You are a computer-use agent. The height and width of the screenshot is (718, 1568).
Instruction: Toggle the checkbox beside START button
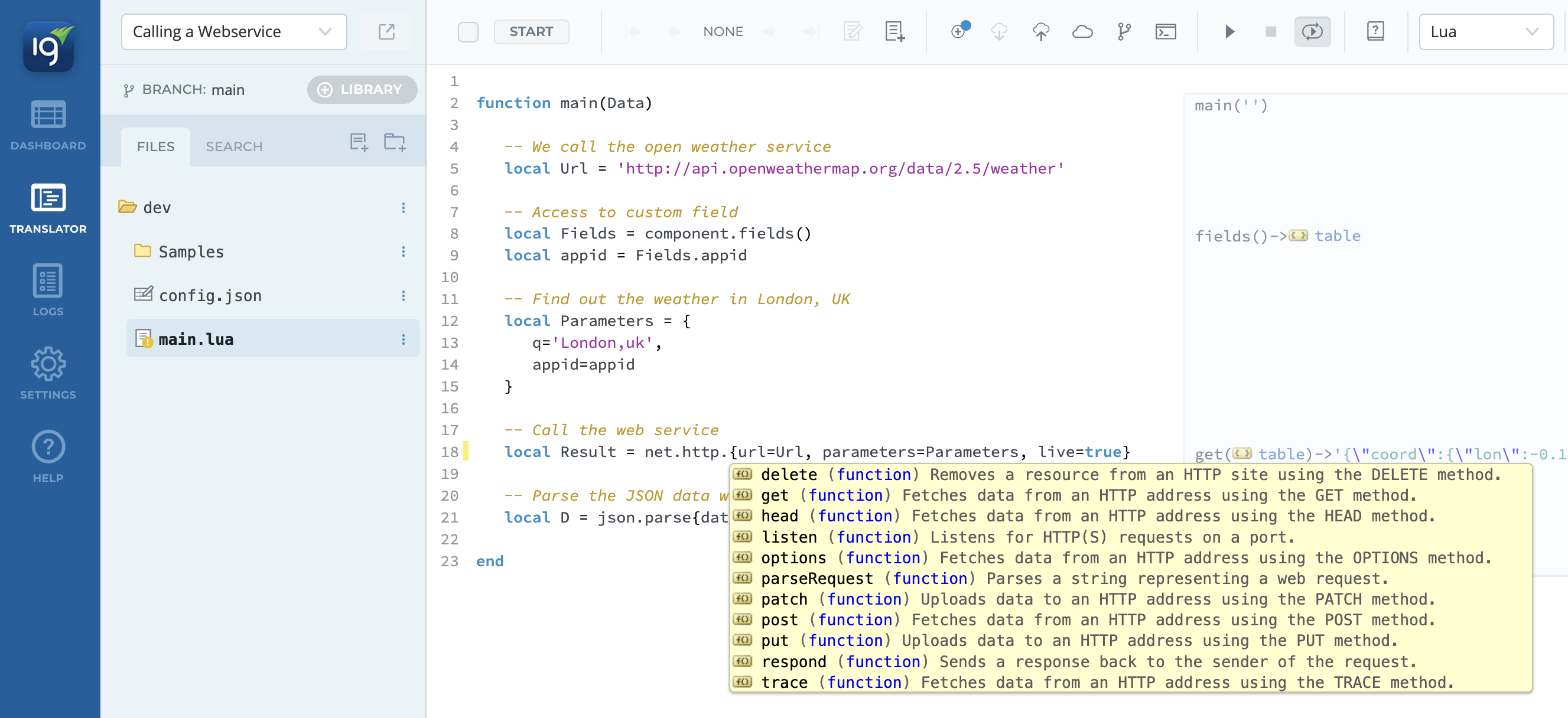[467, 32]
